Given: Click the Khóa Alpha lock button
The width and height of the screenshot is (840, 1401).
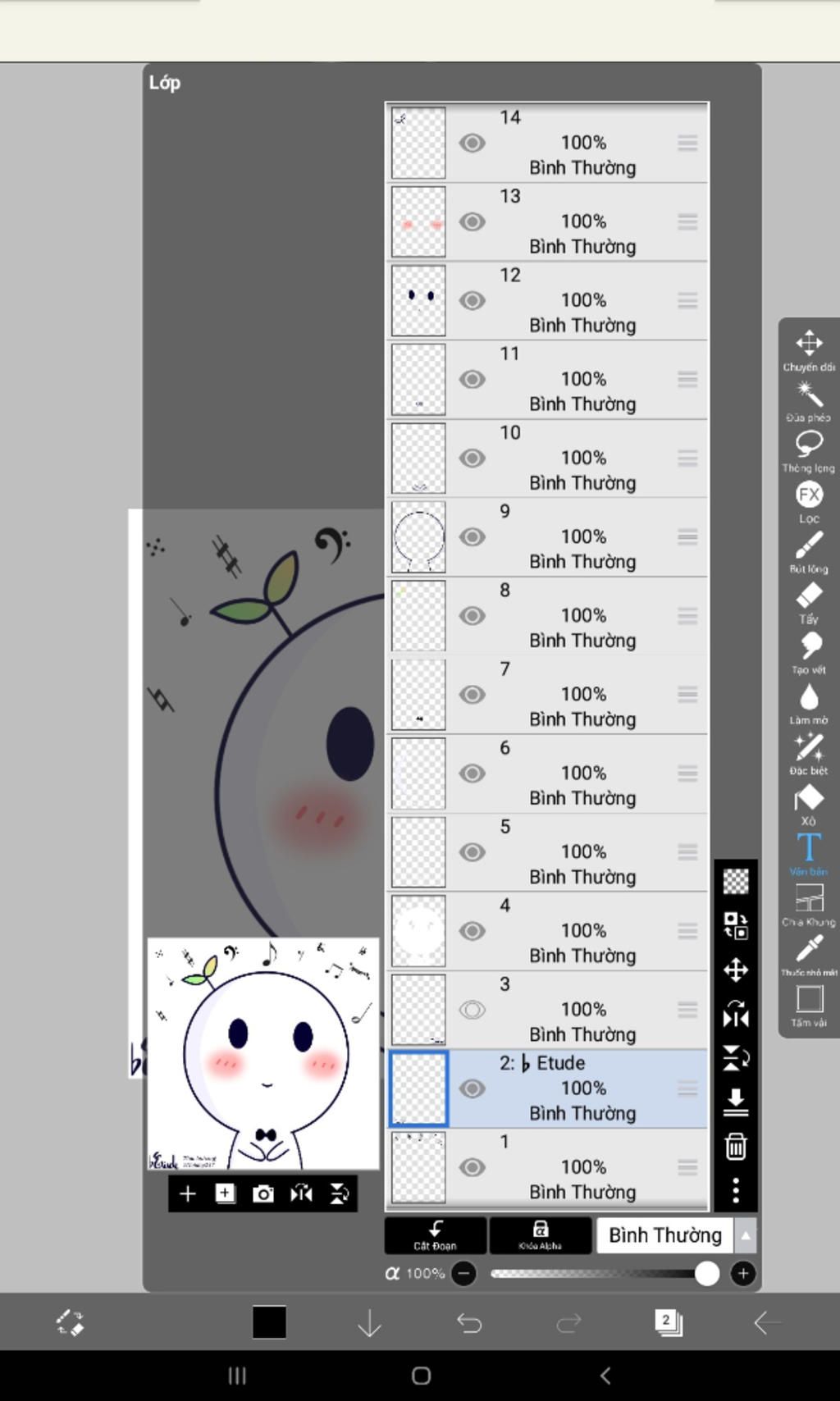Looking at the screenshot, I should [x=540, y=1235].
